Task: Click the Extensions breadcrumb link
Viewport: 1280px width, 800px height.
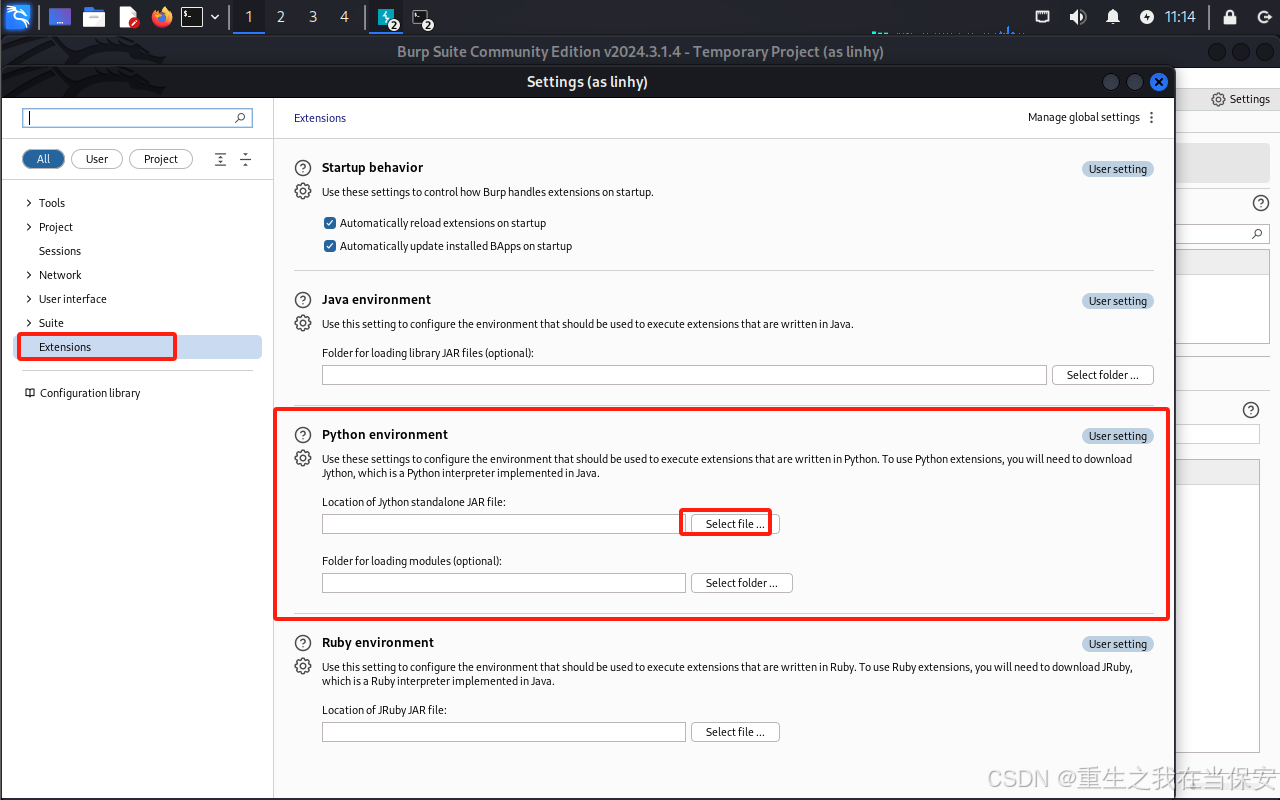Action: [320, 118]
